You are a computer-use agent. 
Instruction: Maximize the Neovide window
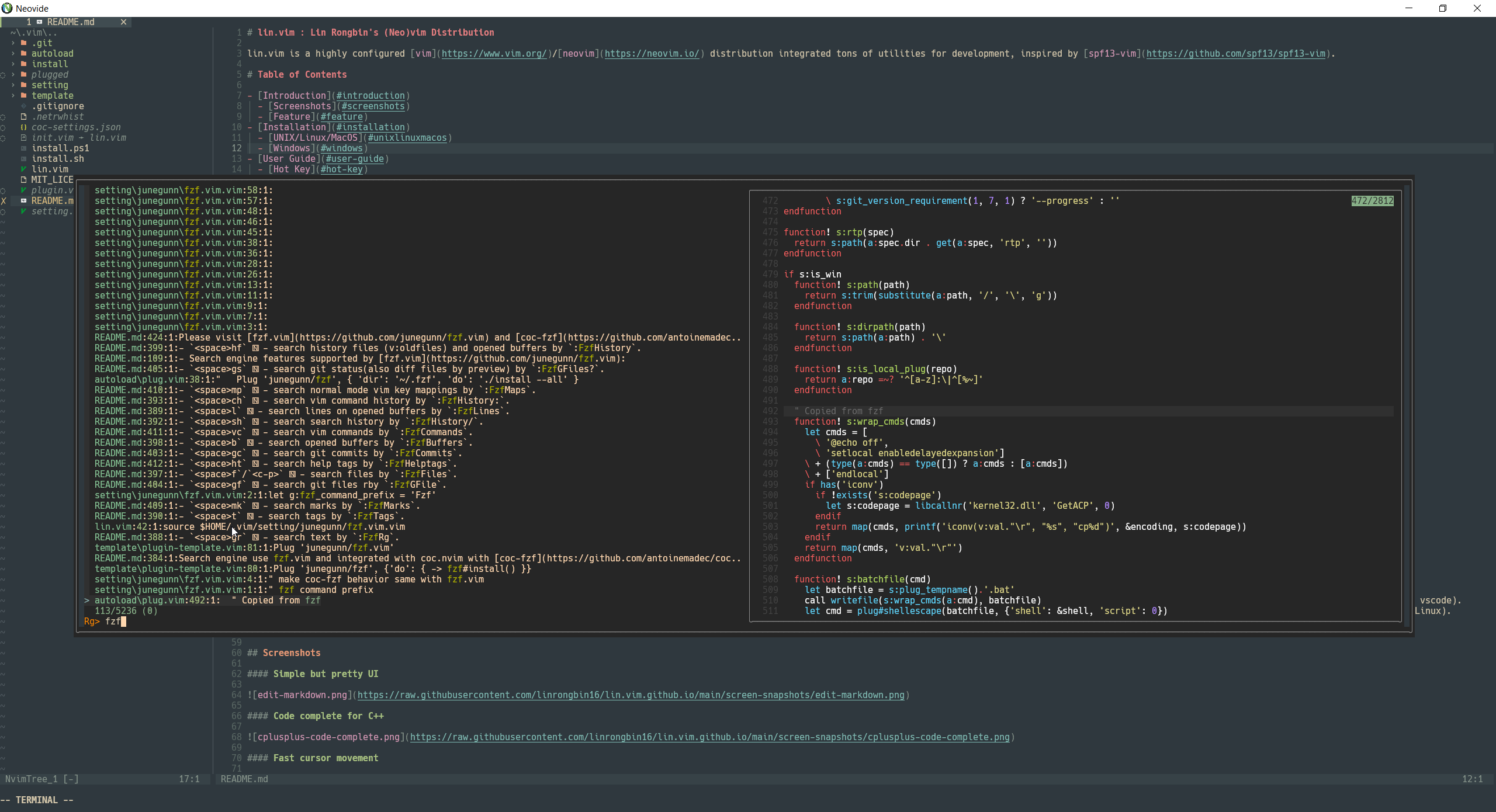1442,8
